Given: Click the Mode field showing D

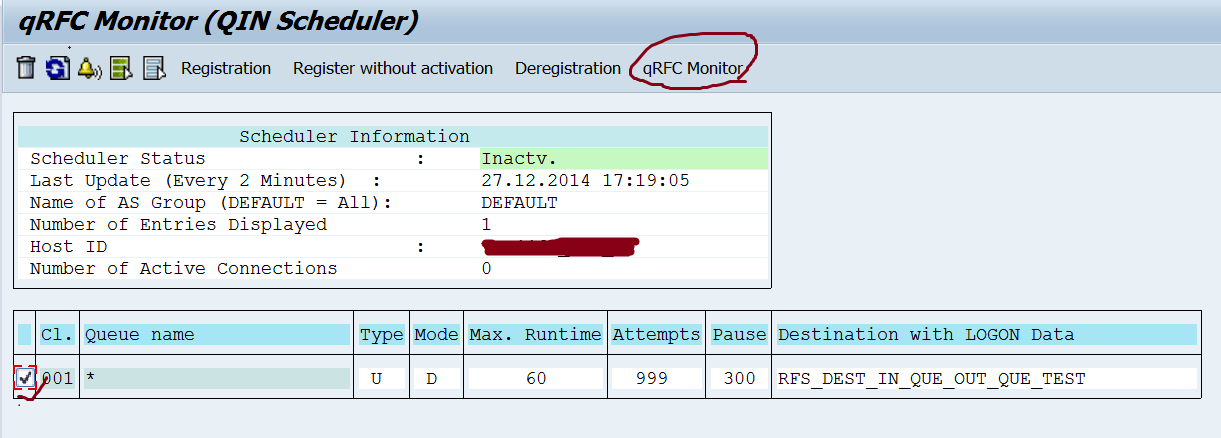Looking at the screenshot, I should tap(436, 378).
